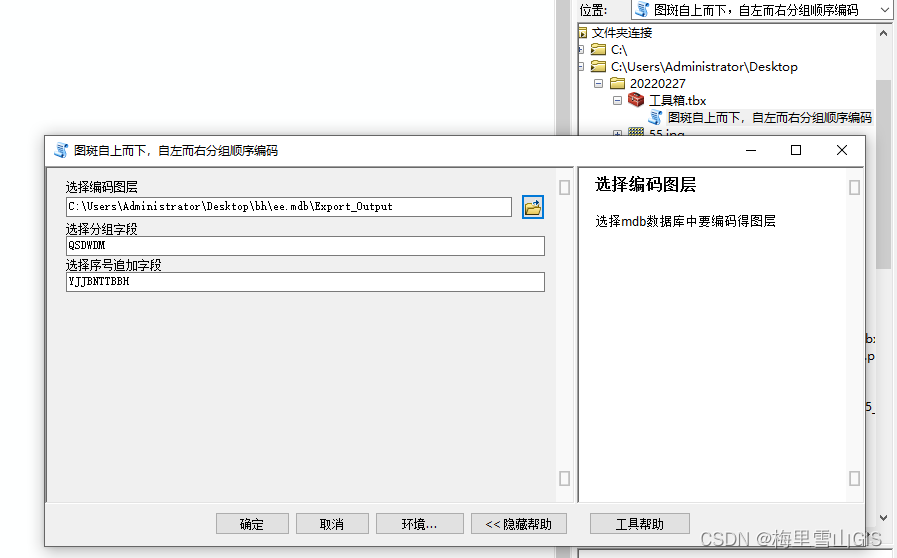Click the script tool icon in the dialog title bar

coord(61,151)
